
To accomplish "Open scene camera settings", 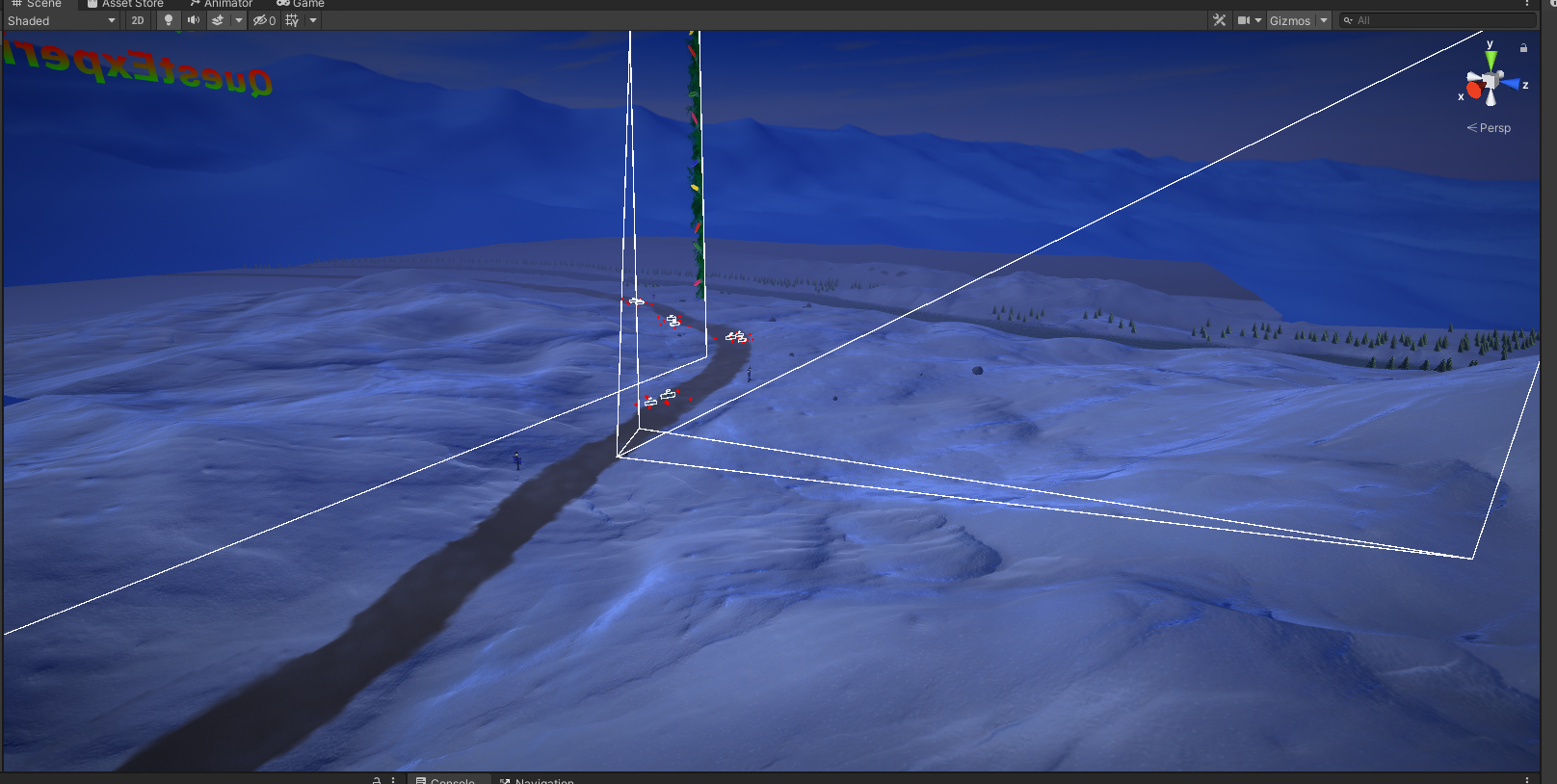I will click(x=1244, y=20).
